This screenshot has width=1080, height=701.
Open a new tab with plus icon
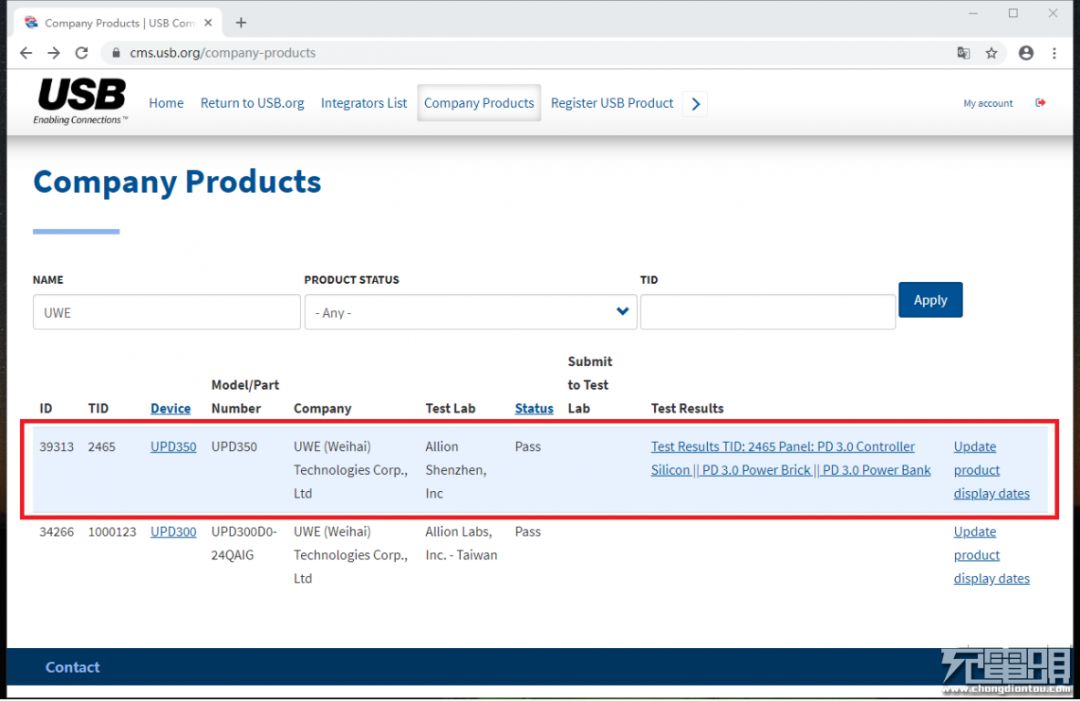[x=240, y=23]
